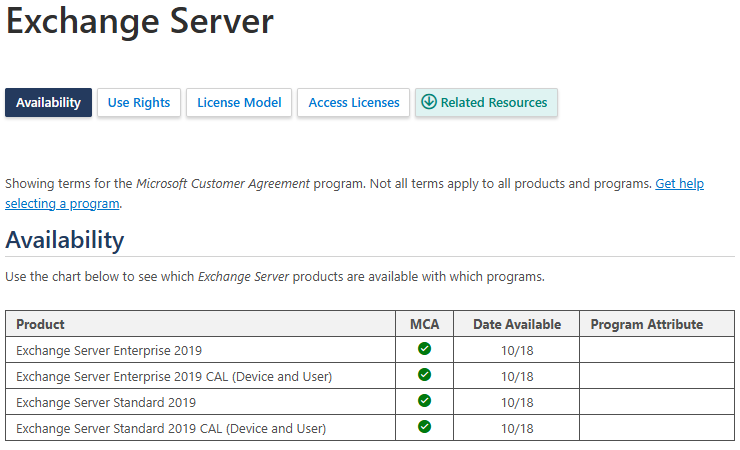Select 'Exchange Server Standard 2019' product cell
The image size is (740, 450).
[x=201, y=402]
